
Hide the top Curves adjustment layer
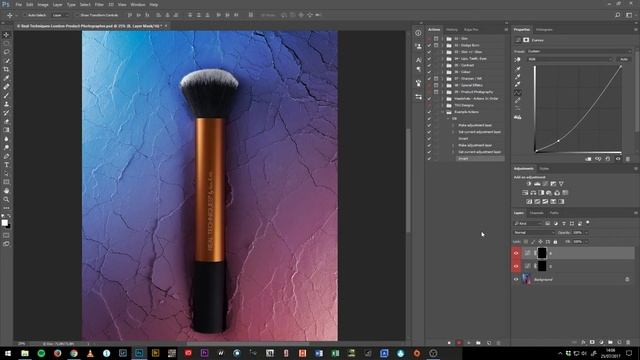[516, 253]
